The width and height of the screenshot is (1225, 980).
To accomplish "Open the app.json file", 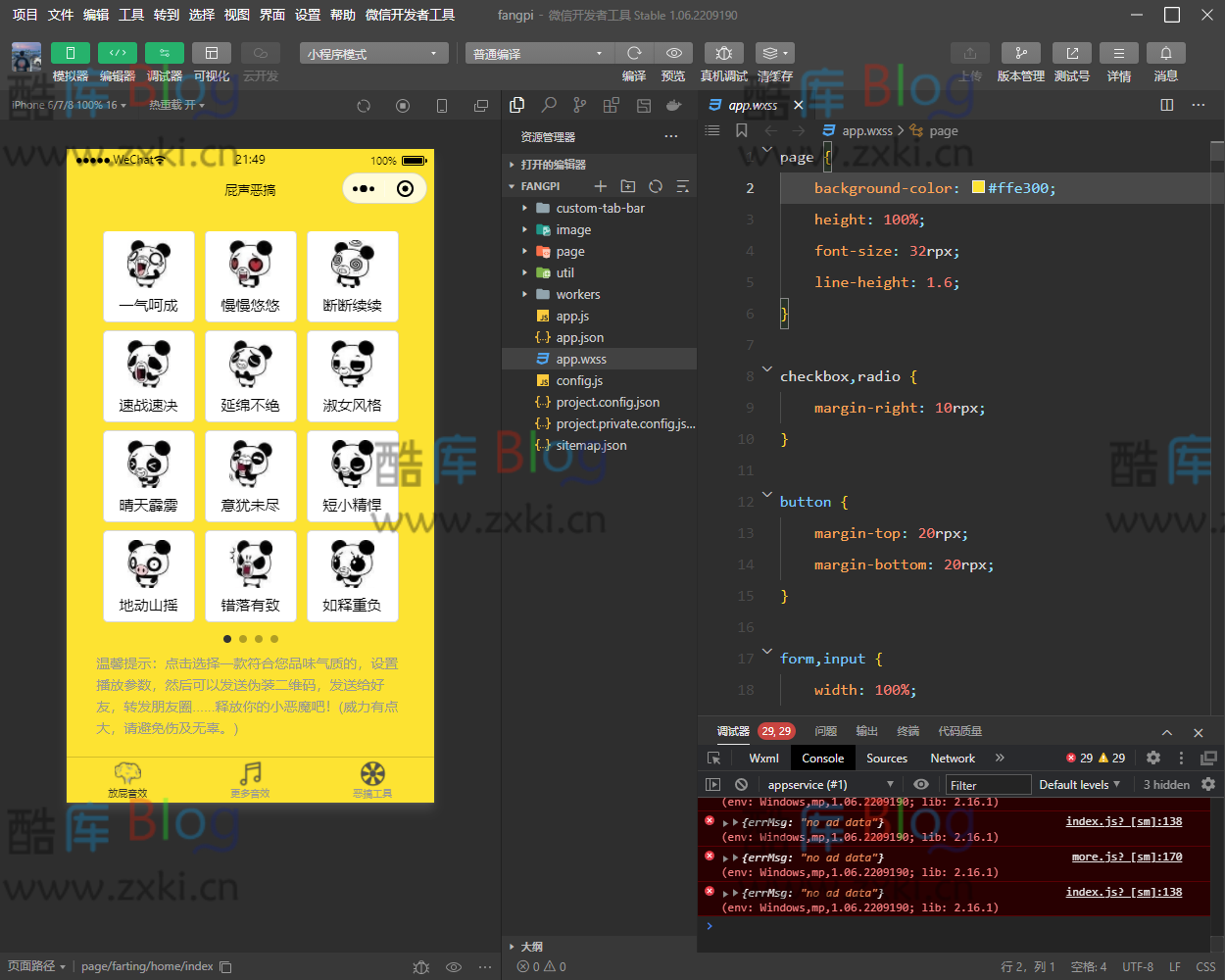I will coord(579,338).
